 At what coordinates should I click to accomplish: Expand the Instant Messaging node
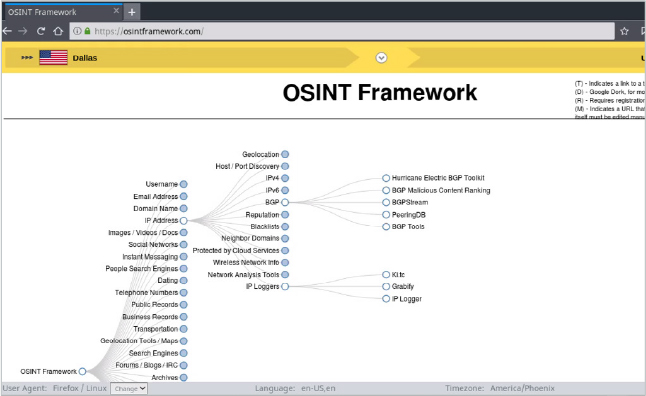[x=184, y=257]
